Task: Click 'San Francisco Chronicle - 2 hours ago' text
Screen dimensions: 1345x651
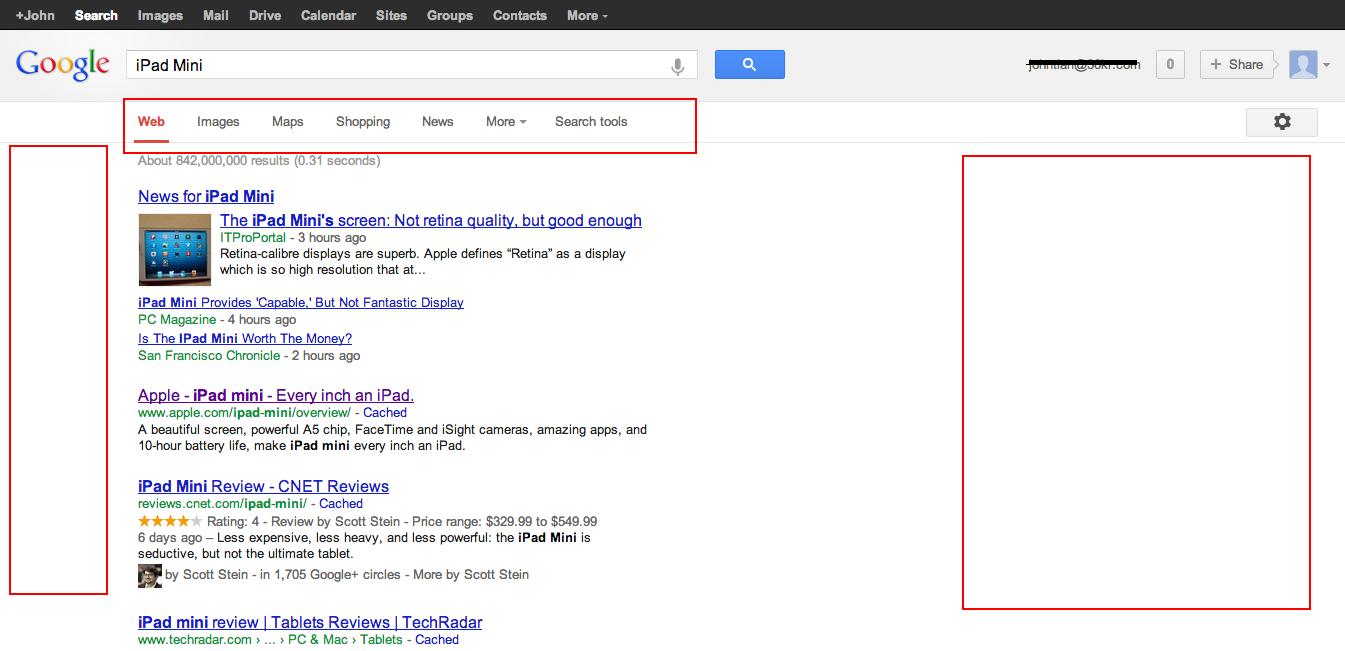Action: (249, 356)
